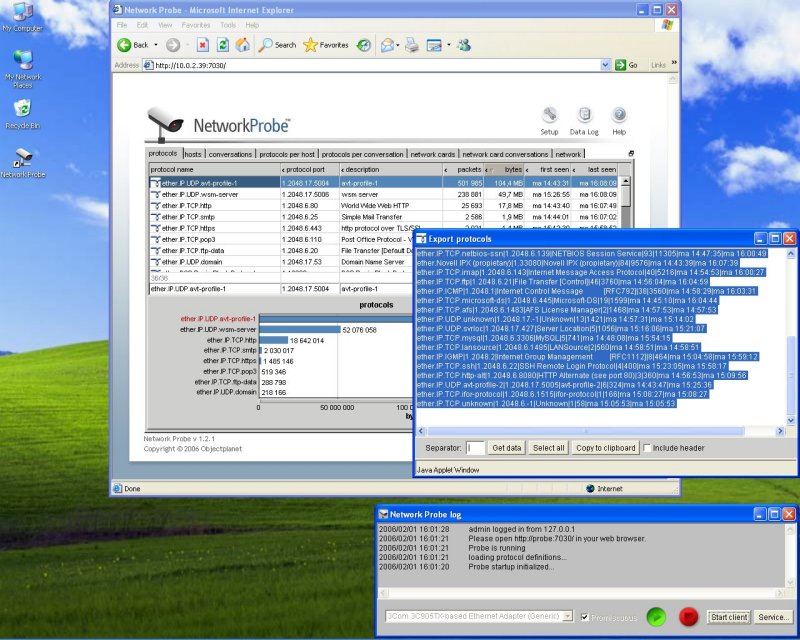Toggle the Promiscuous checkbox in the log window
The height and width of the screenshot is (640, 800).
tap(585, 617)
